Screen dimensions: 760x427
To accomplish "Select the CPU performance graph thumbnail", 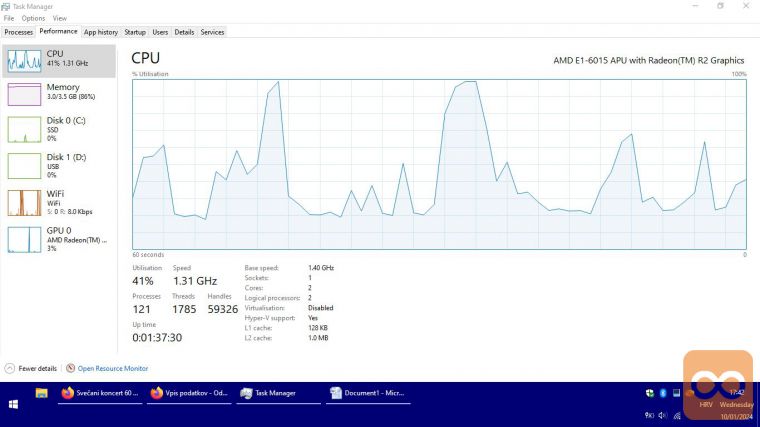I will click(24, 61).
